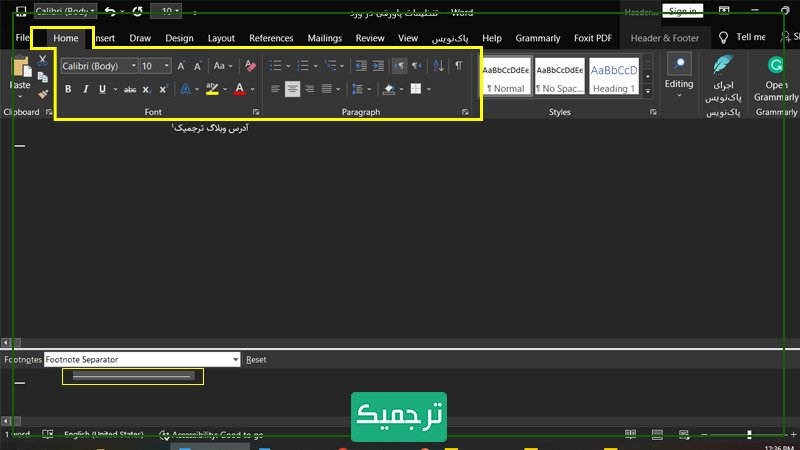This screenshot has width=800, height=450.
Task: Toggle right-to-left text direction
Action: click(x=417, y=66)
